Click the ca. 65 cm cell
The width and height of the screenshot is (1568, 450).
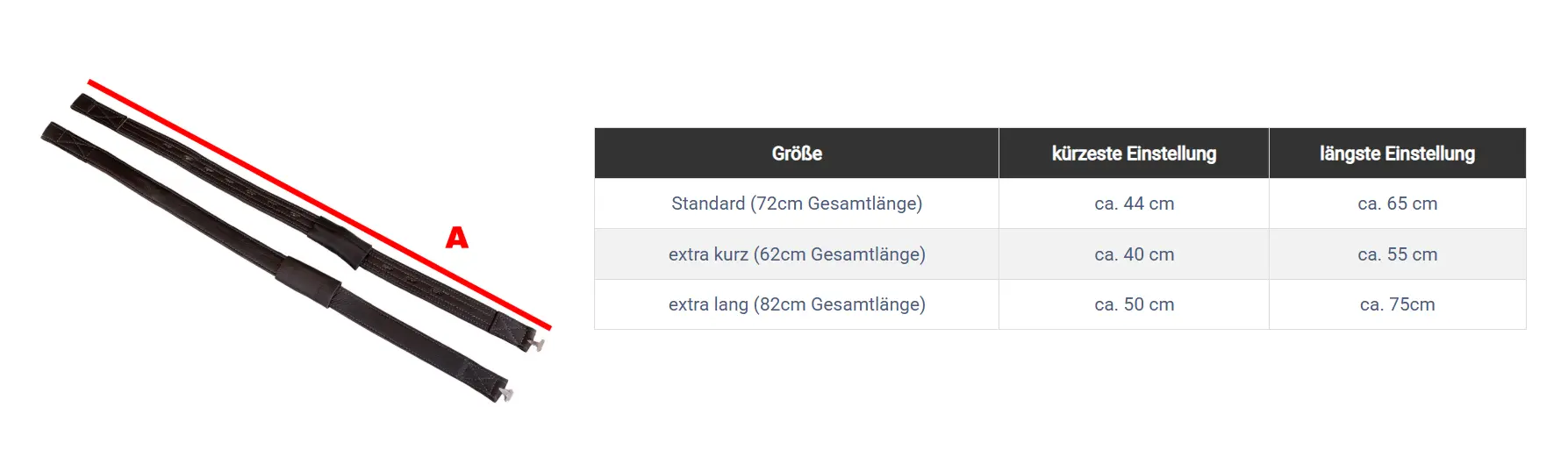(x=1397, y=204)
